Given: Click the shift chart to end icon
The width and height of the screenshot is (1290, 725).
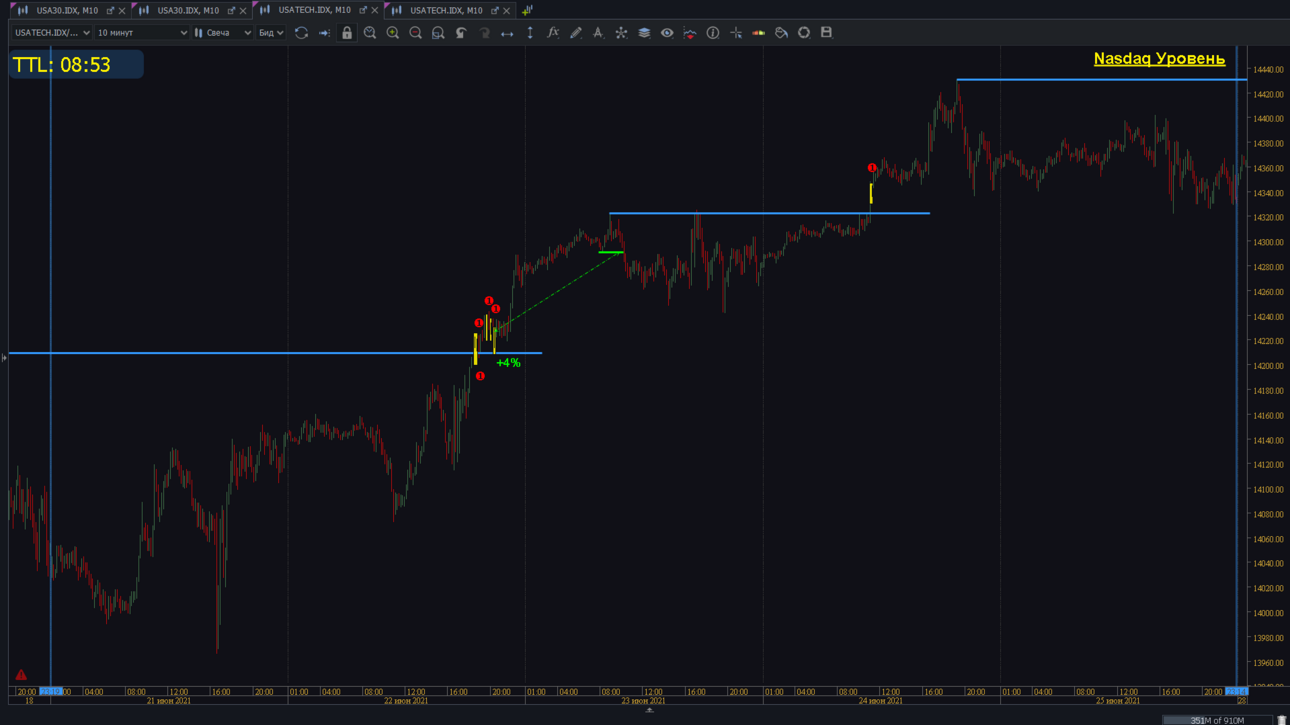Looking at the screenshot, I should click(324, 33).
